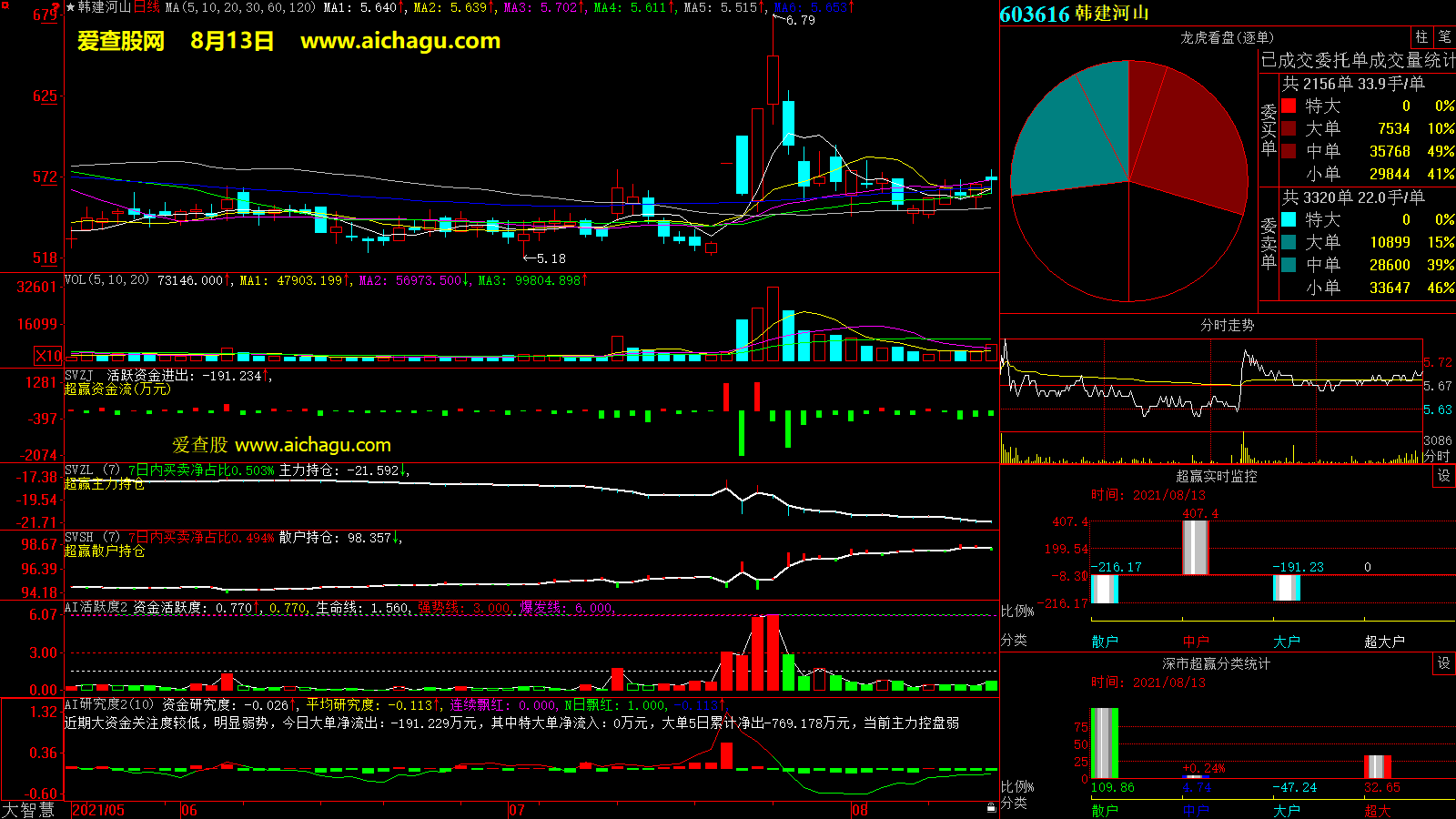
Task: Click the 603616 韩建河山 stock title
Action: point(1074,14)
